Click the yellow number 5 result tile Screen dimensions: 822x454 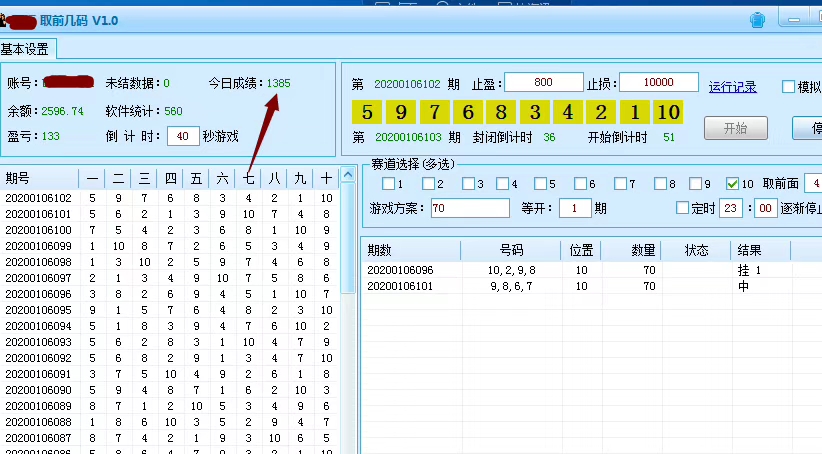coord(367,112)
